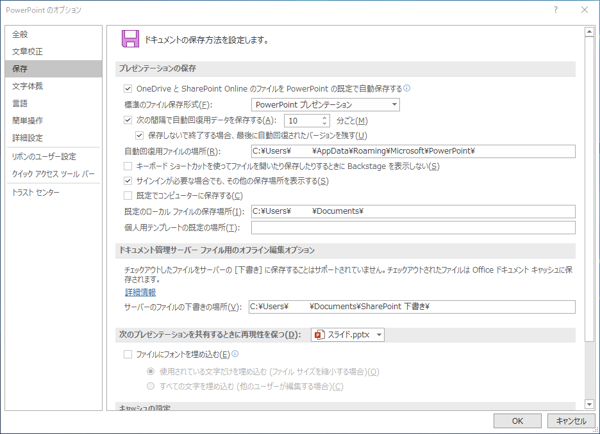This screenshot has height=434, width=600.
Task: Click the info icon beside OneDrive autosave option
Action: coord(407,88)
